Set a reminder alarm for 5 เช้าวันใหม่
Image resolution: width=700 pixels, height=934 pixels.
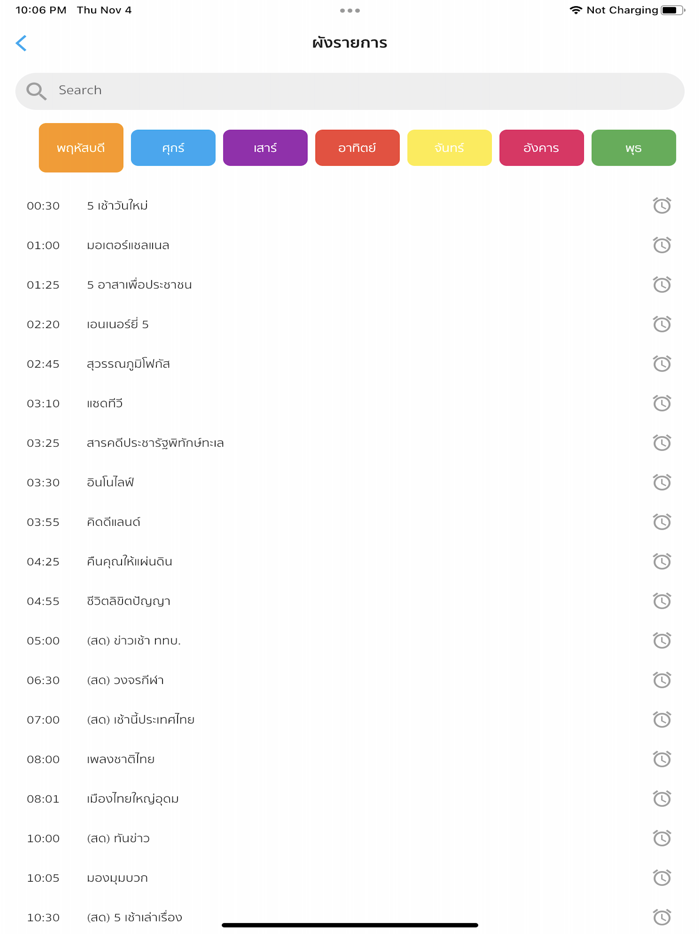(x=662, y=205)
